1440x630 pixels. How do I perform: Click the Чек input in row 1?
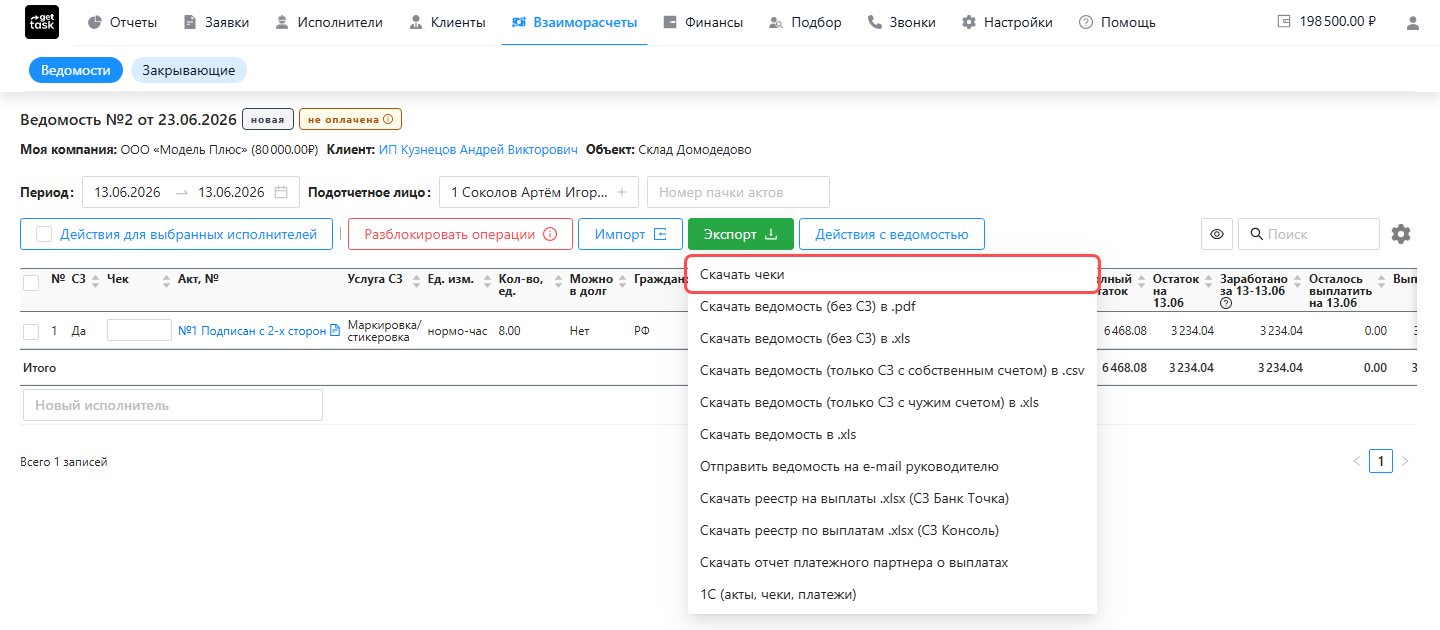(x=139, y=330)
